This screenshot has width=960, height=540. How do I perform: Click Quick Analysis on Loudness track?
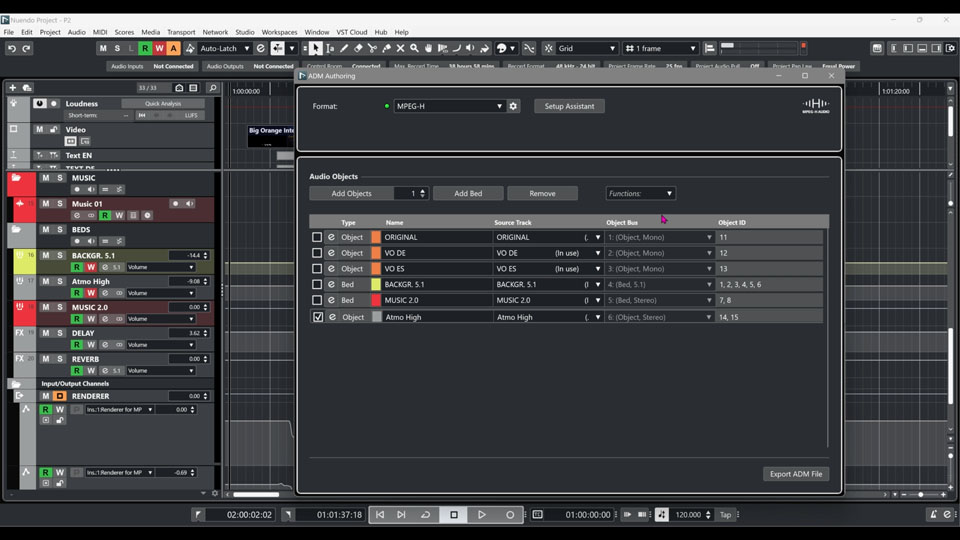tap(163, 103)
